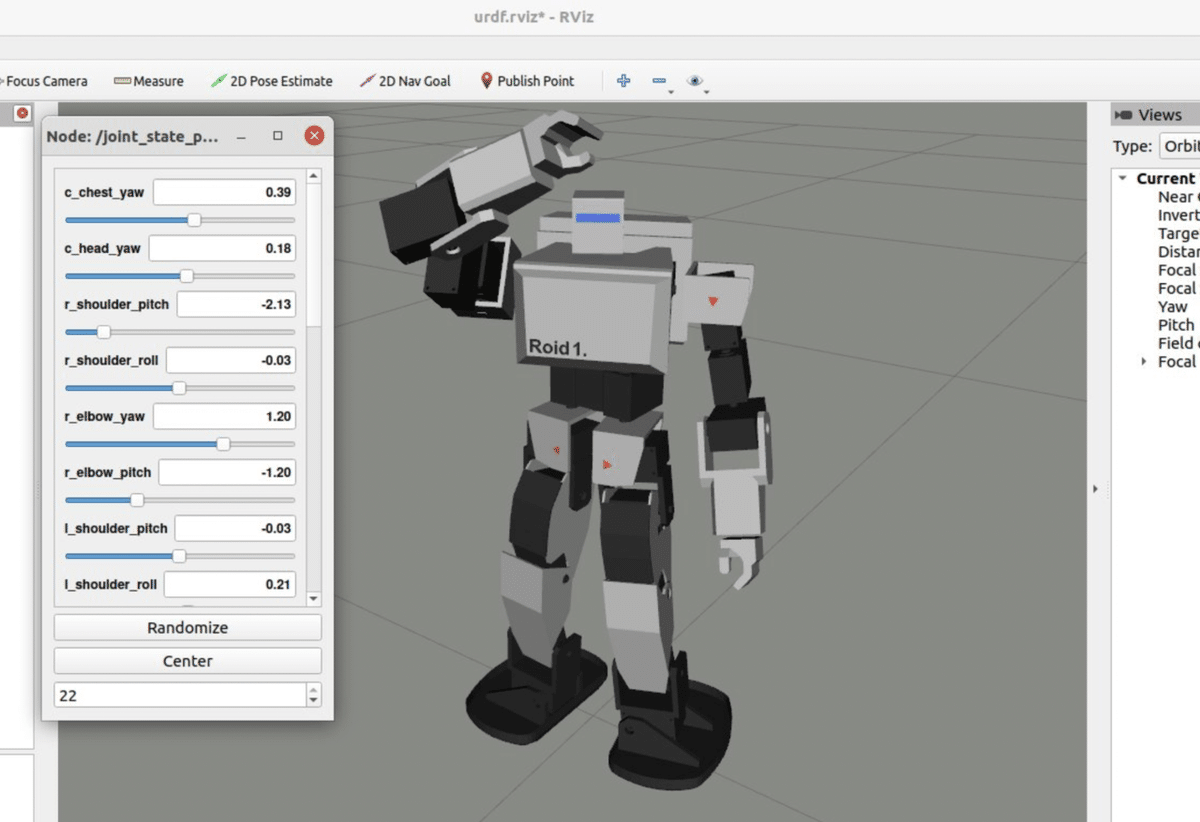Click the c_head_yaw slider handle
Screen dimensions: 1200x822
(186, 276)
